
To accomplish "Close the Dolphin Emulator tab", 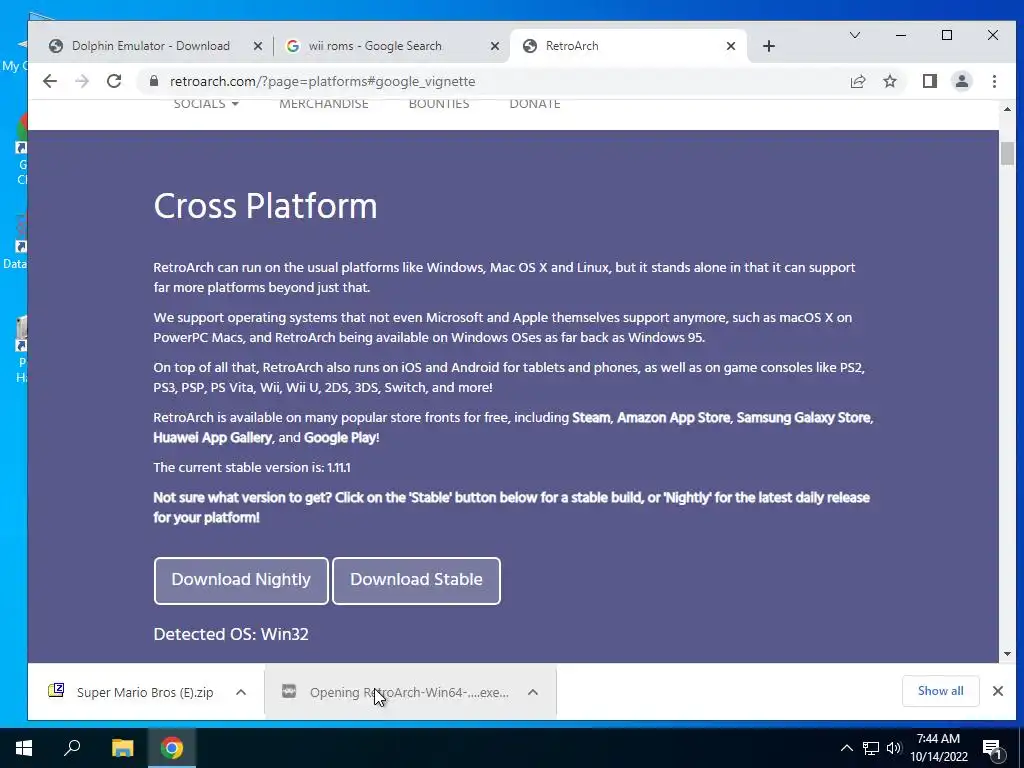I will coord(257,46).
